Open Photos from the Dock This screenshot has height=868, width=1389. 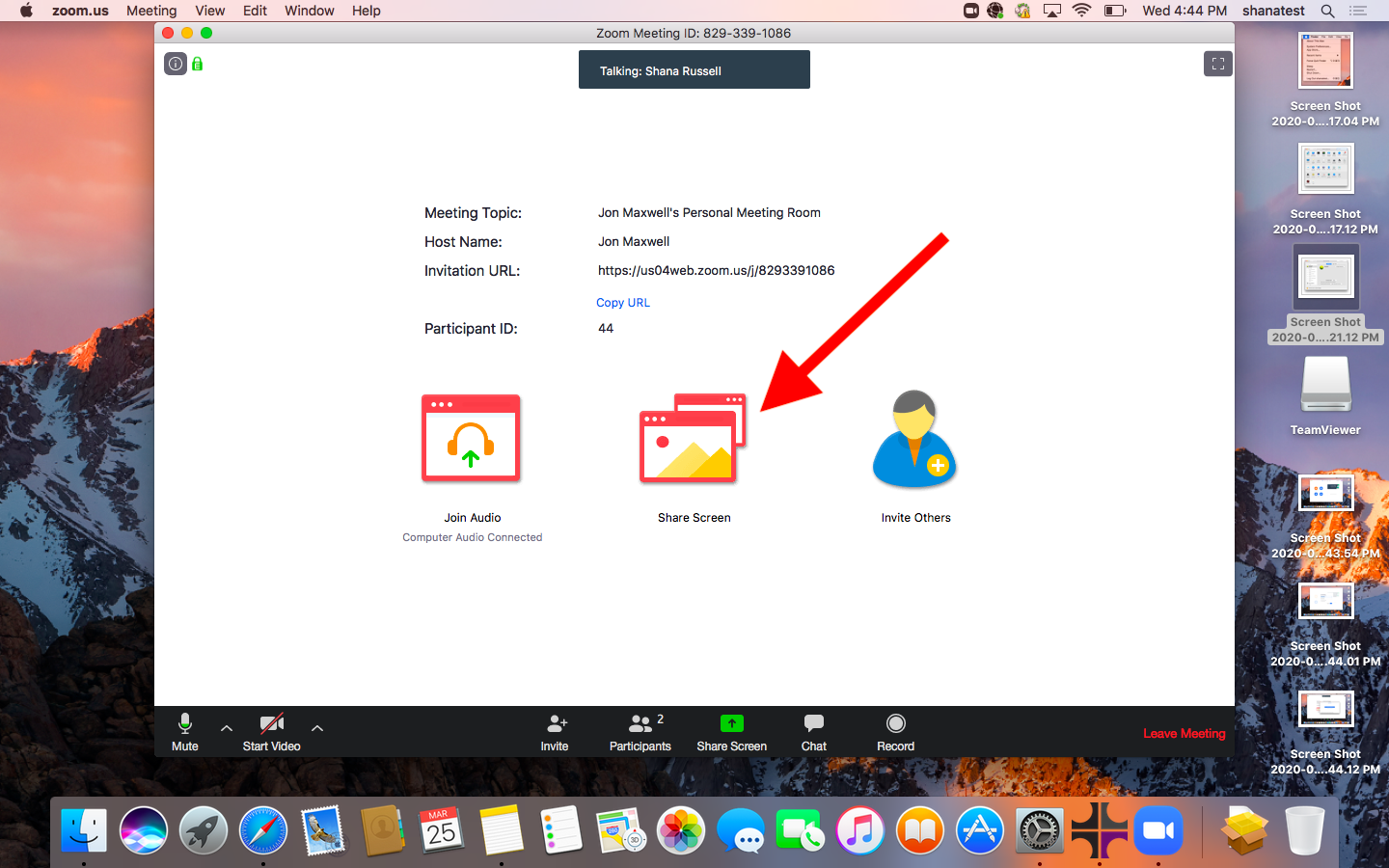681,829
